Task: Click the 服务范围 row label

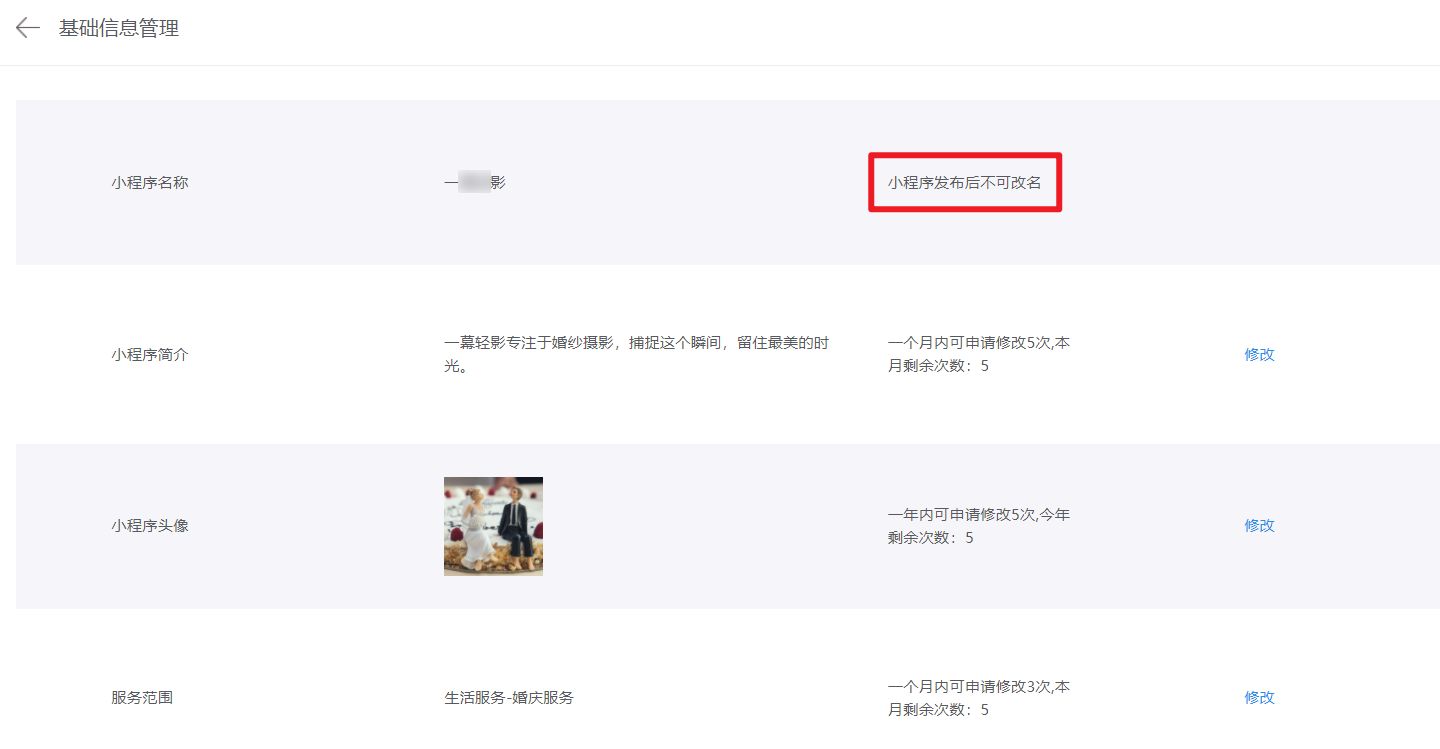Action: coord(142,697)
